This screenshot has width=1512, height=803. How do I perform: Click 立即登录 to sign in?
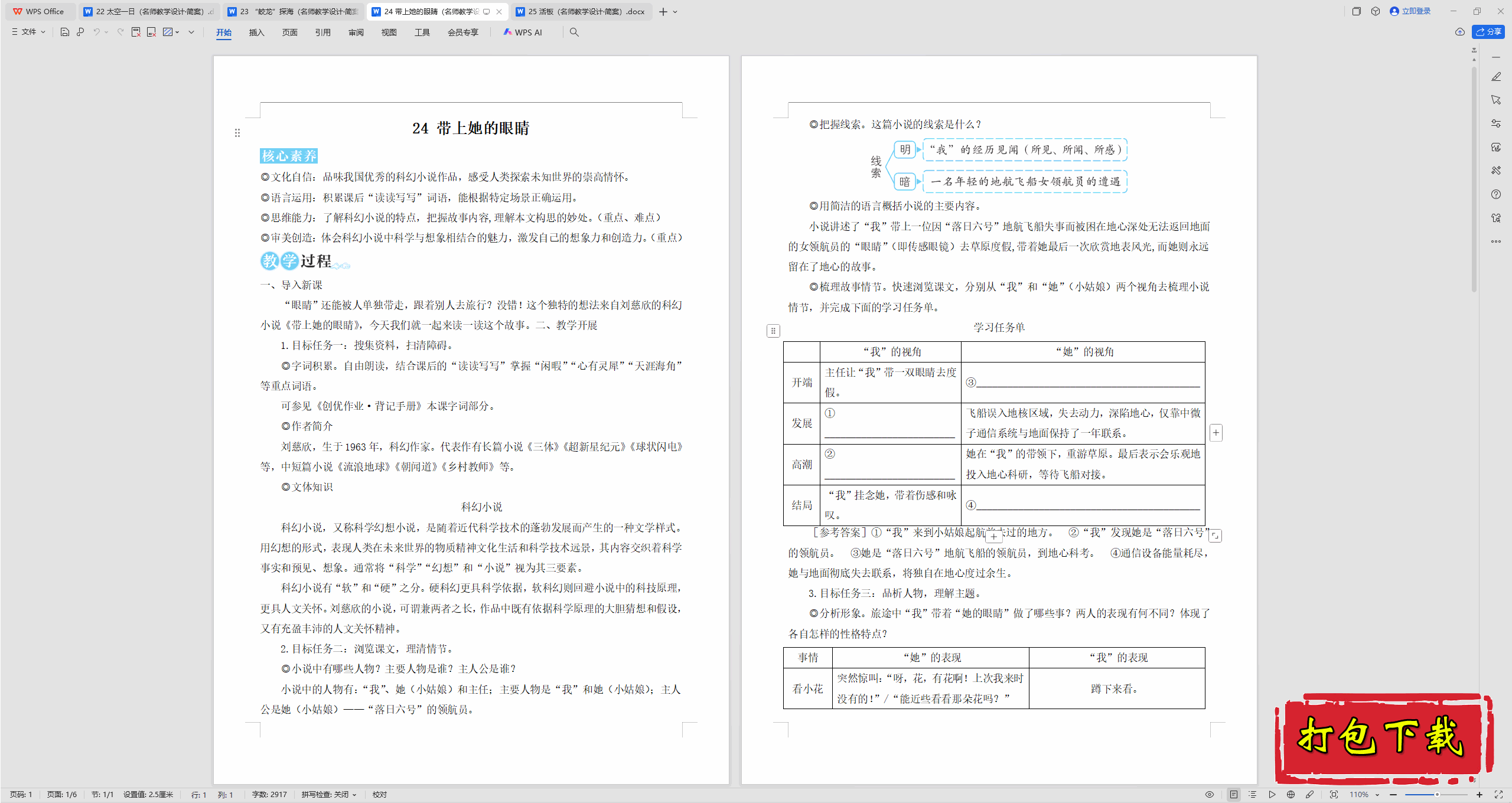[1410, 11]
